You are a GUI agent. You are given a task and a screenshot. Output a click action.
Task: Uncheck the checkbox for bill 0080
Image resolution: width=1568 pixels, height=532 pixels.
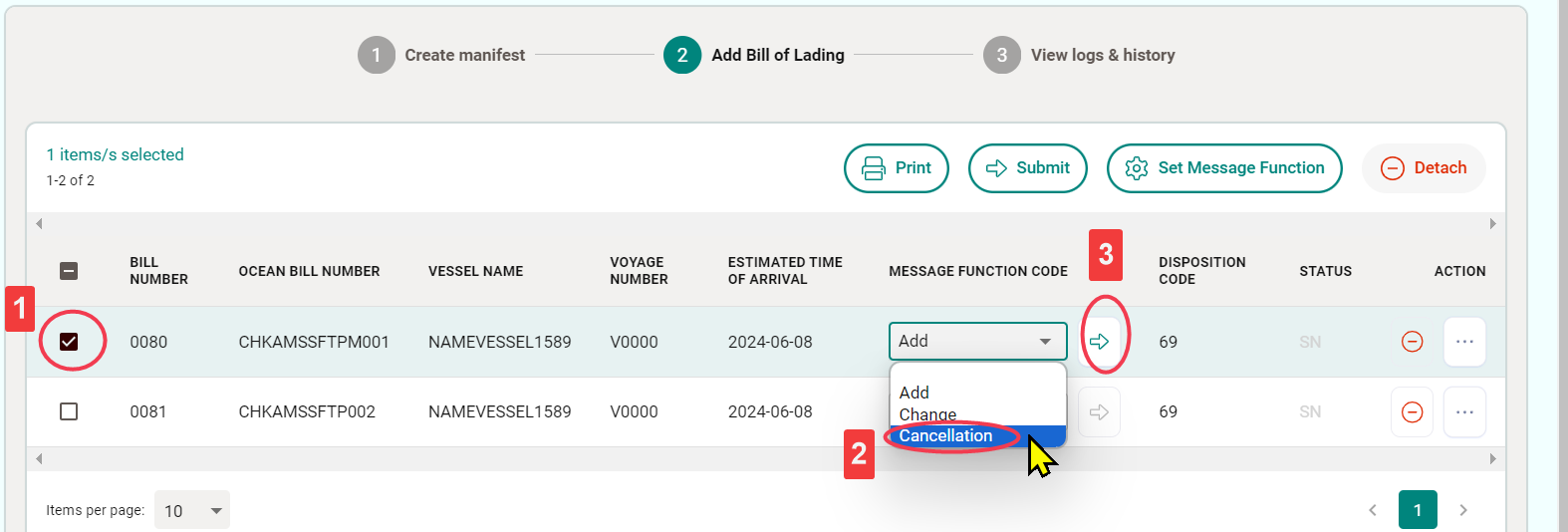click(69, 342)
